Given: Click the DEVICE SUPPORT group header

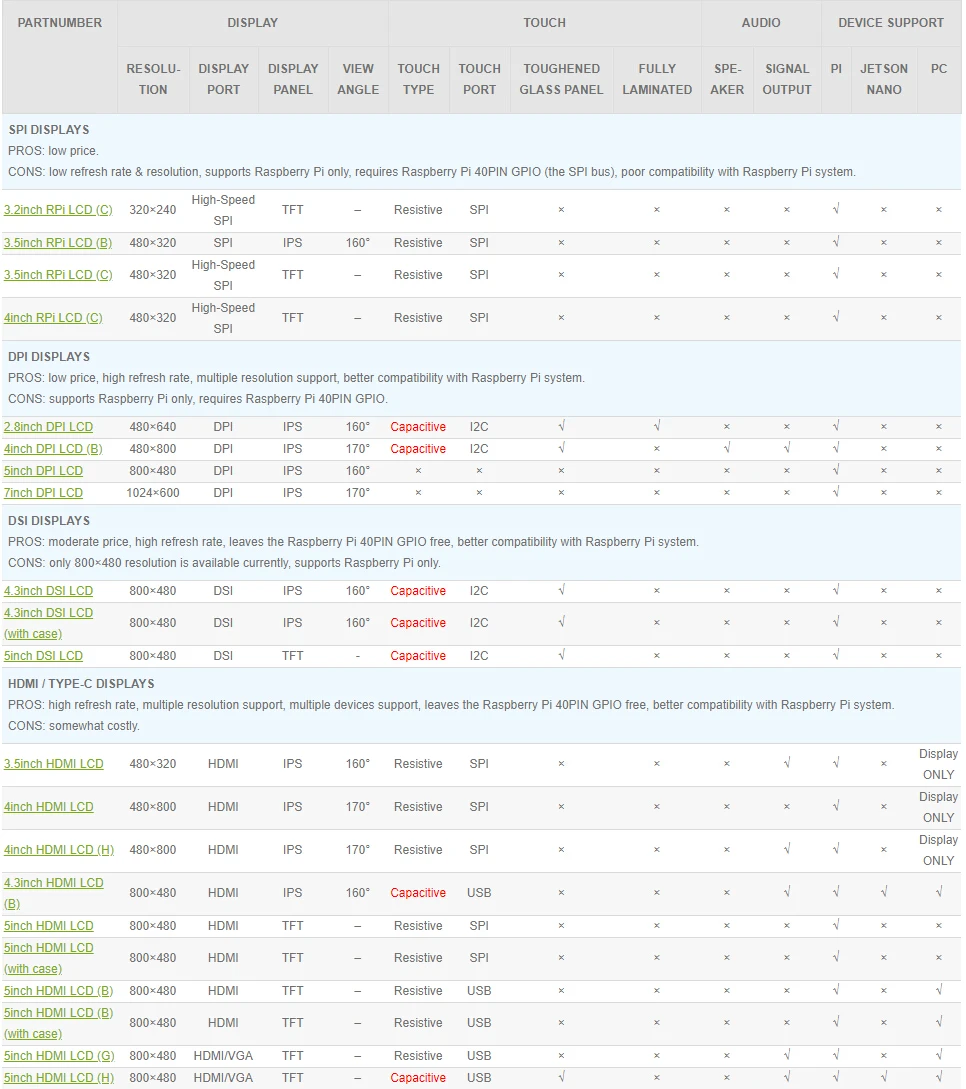Looking at the screenshot, I should (891, 23).
